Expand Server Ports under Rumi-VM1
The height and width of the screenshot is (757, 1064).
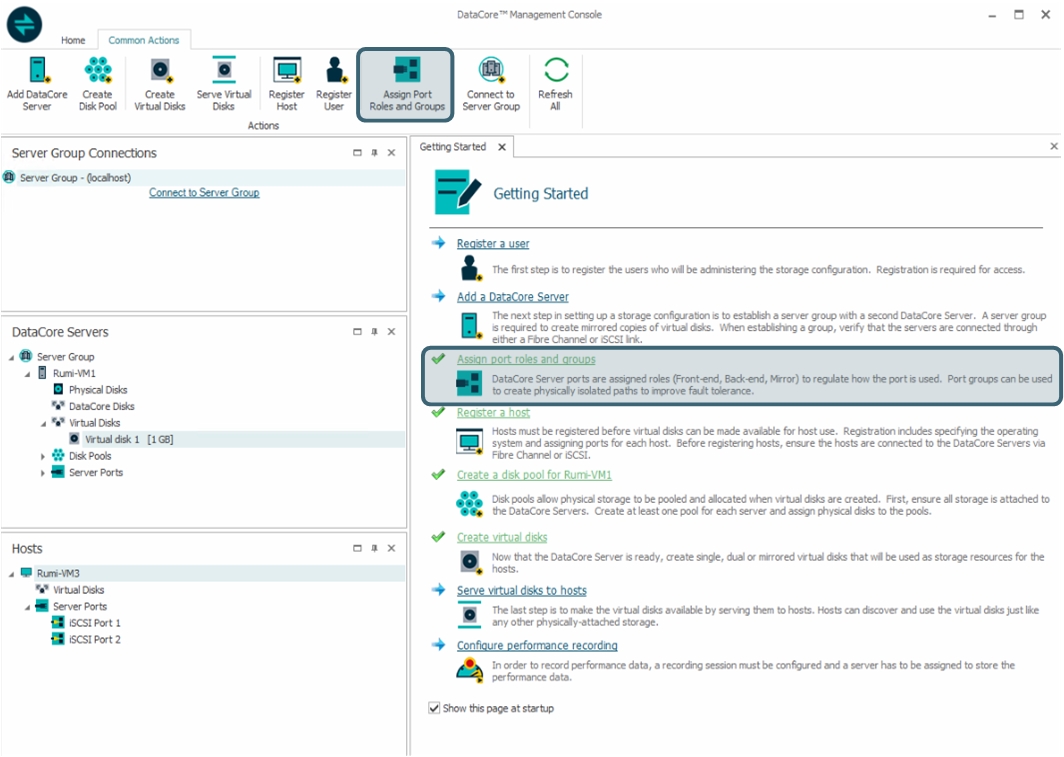[43, 473]
